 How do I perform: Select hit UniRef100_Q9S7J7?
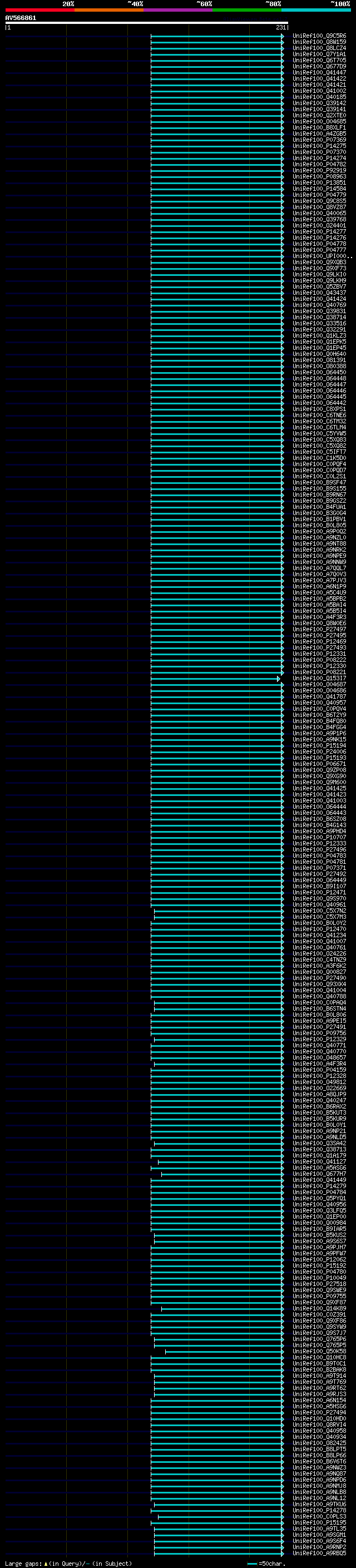[319, 1333]
